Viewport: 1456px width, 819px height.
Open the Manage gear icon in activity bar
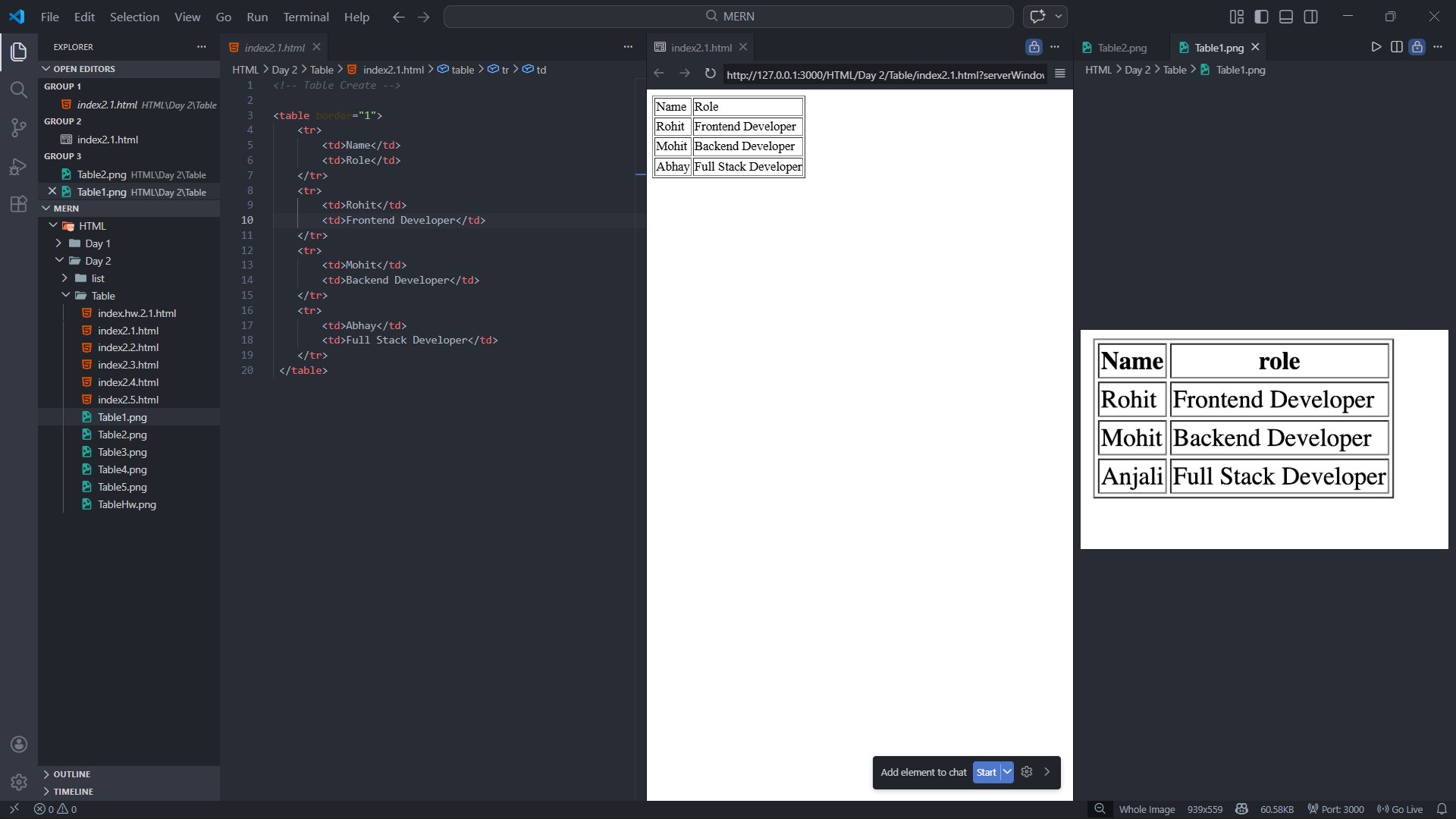point(19,782)
